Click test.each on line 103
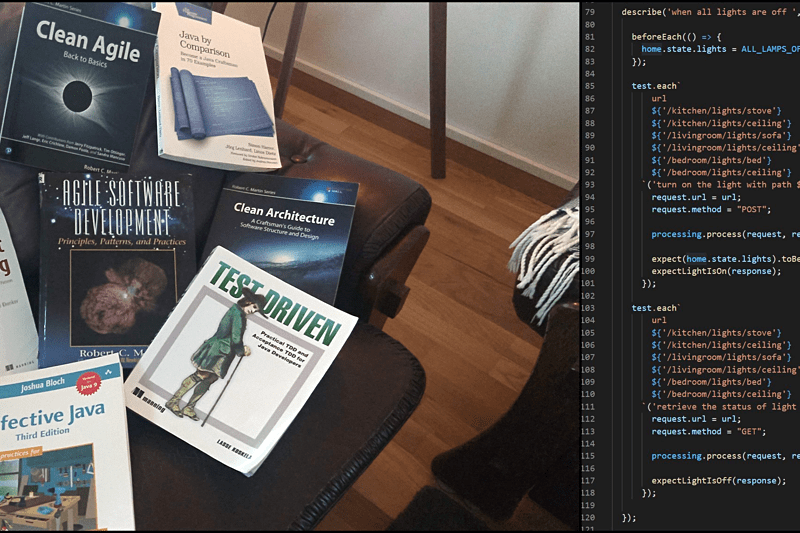 [x=656, y=308]
